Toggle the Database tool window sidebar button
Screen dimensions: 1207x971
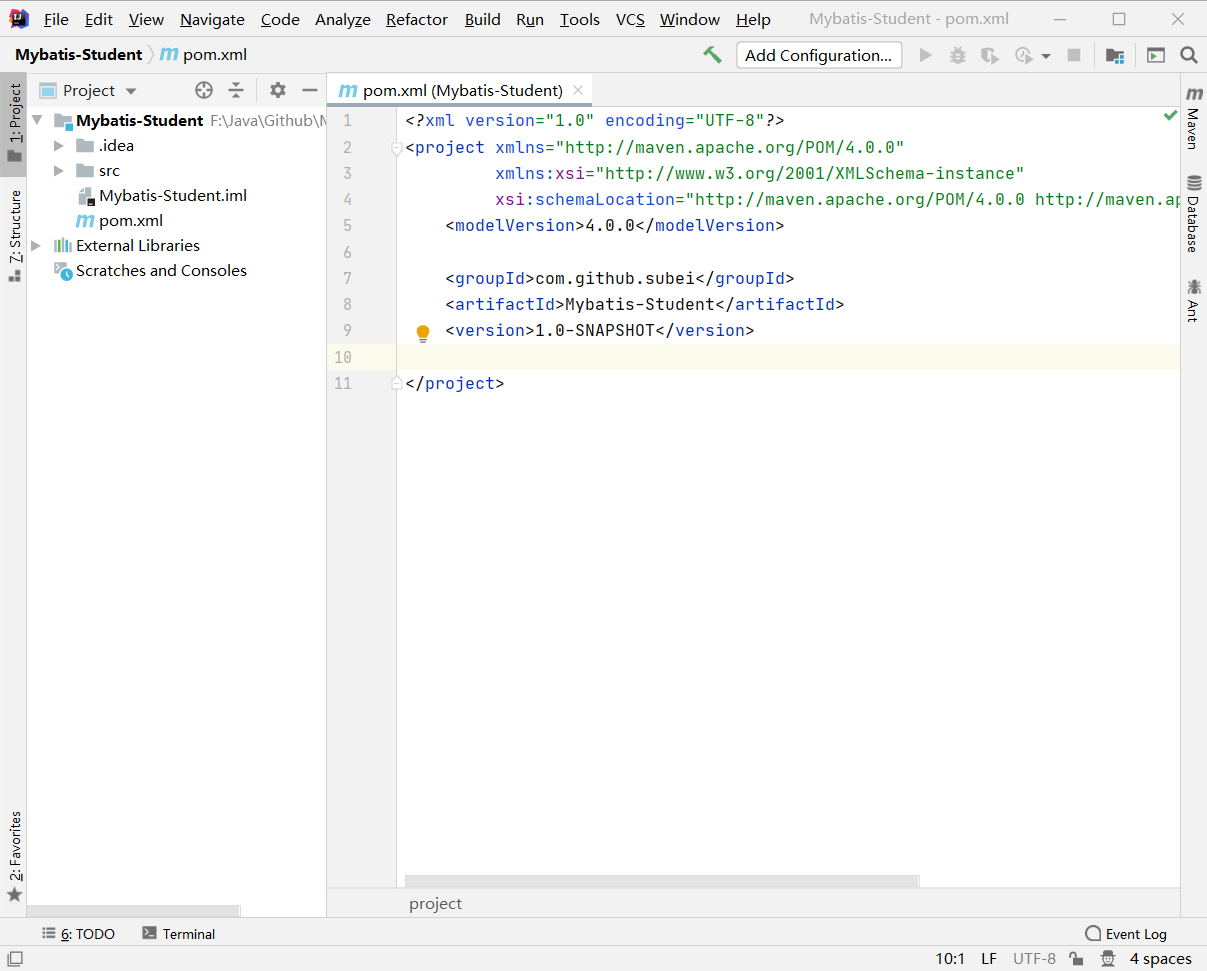click(x=1193, y=213)
